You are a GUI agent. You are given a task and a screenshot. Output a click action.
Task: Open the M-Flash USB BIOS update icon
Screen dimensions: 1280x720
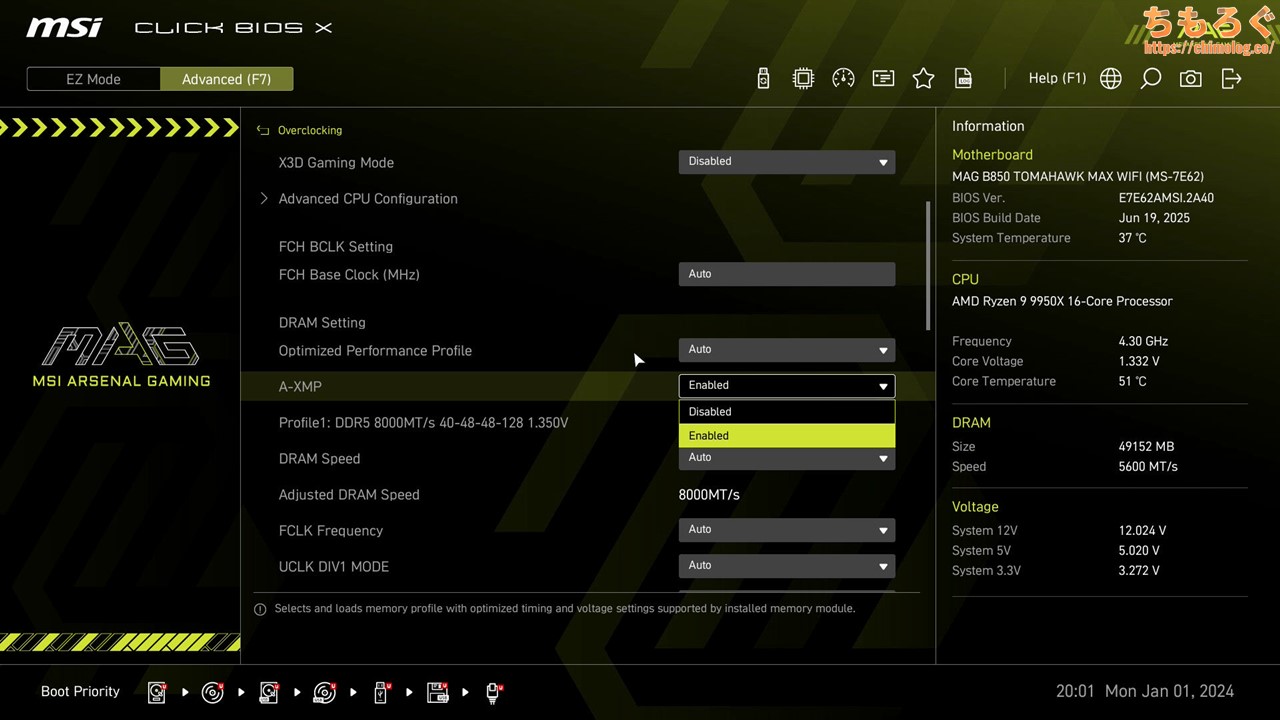pyautogui.click(x=763, y=79)
